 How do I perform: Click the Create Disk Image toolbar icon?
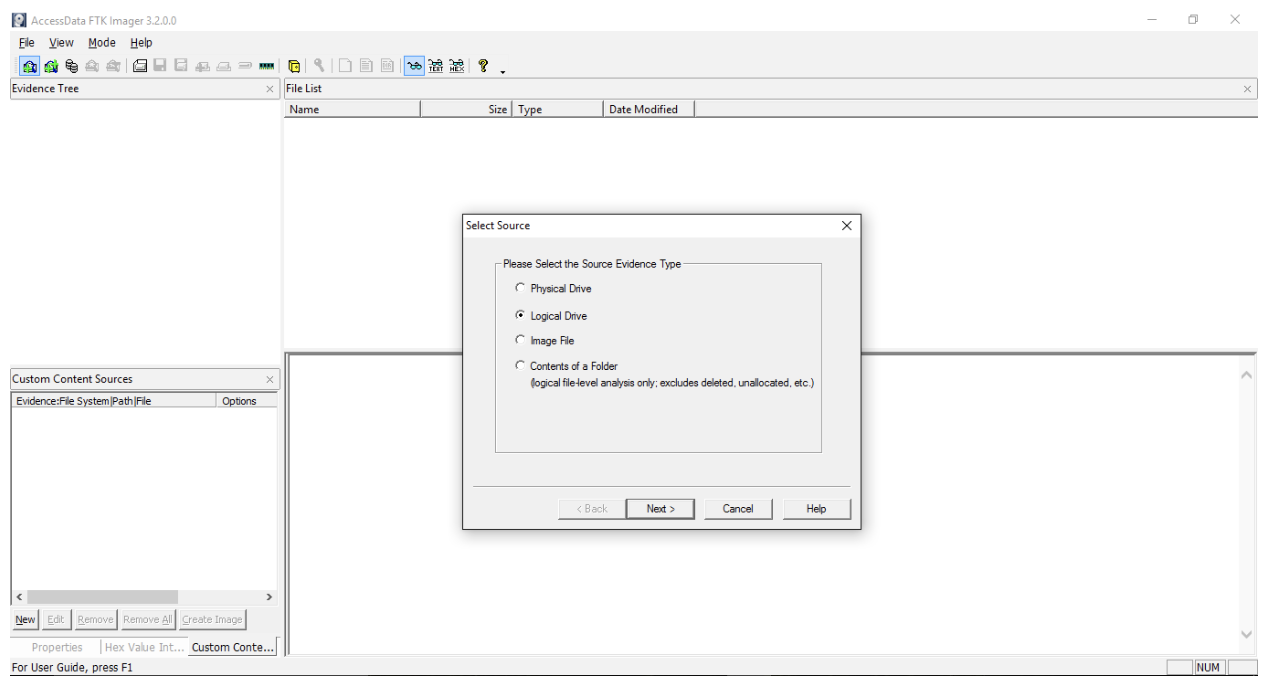(x=141, y=66)
